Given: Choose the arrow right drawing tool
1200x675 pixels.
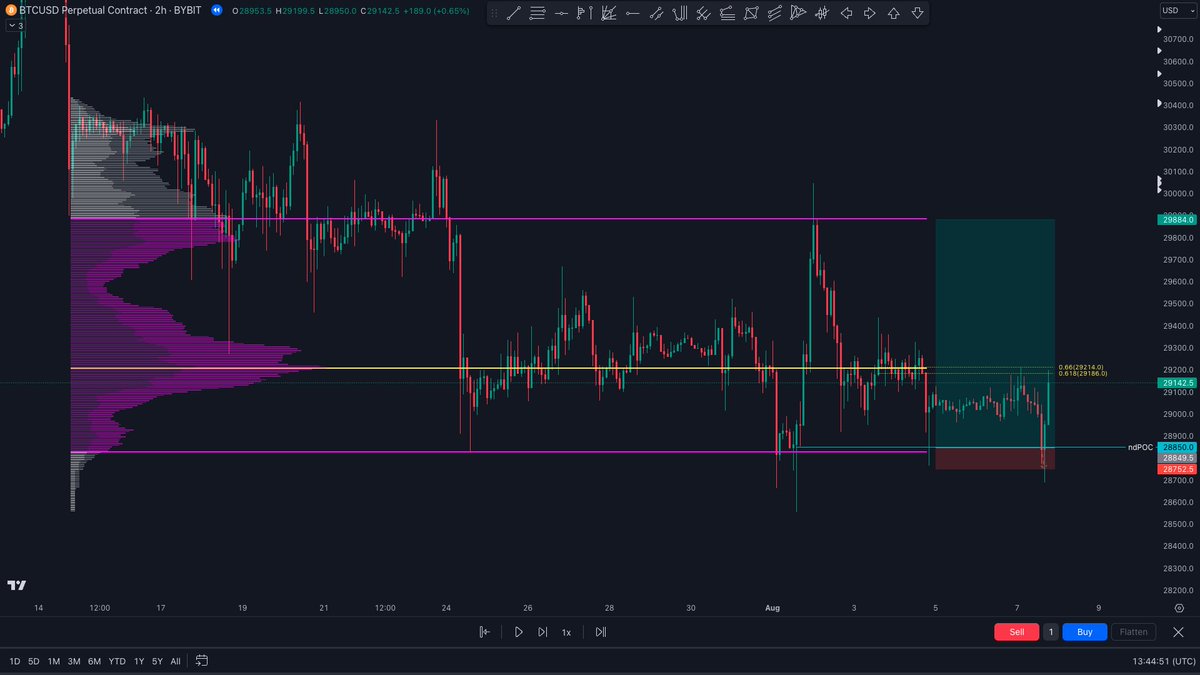Looking at the screenshot, I should coord(870,14).
